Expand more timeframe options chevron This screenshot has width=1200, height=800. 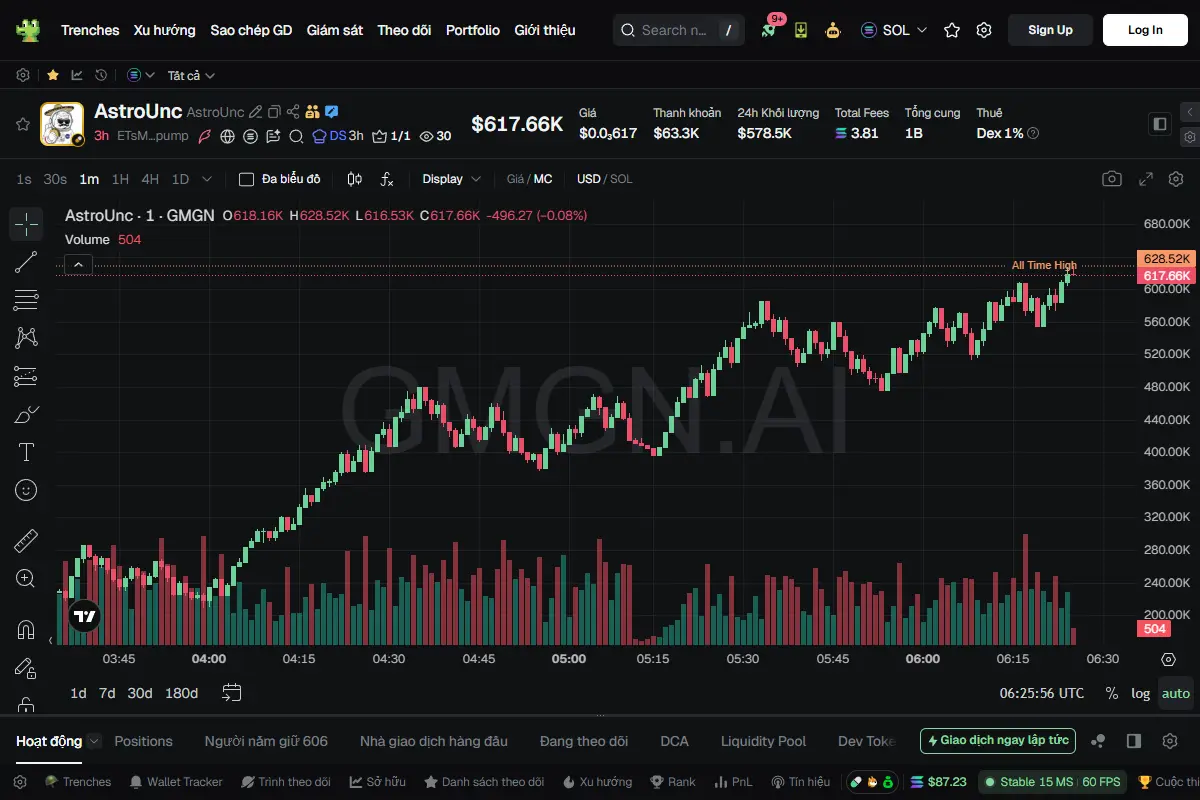tap(207, 179)
